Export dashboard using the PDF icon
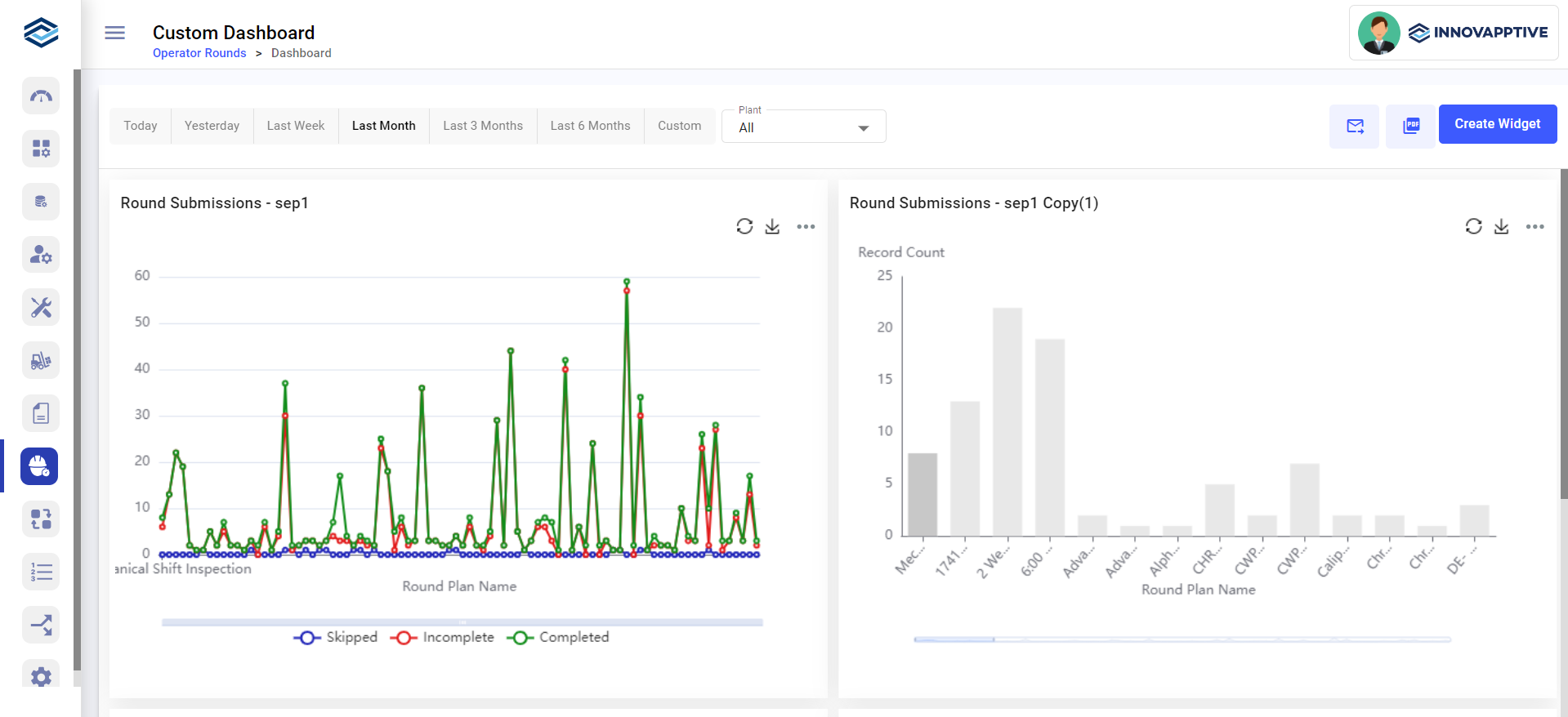The width and height of the screenshot is (1568, 717). [1410, 126]
